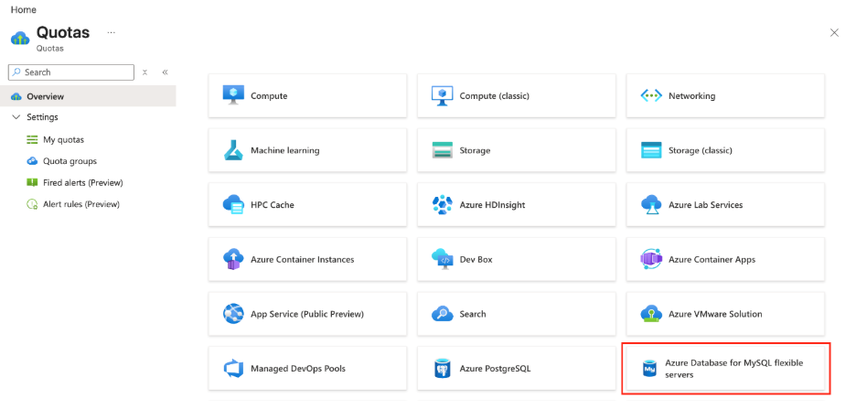This screenshot has width=856, height=401.
Task: Click the Overview cloud icon in sidebar
Action: (16, 97)
